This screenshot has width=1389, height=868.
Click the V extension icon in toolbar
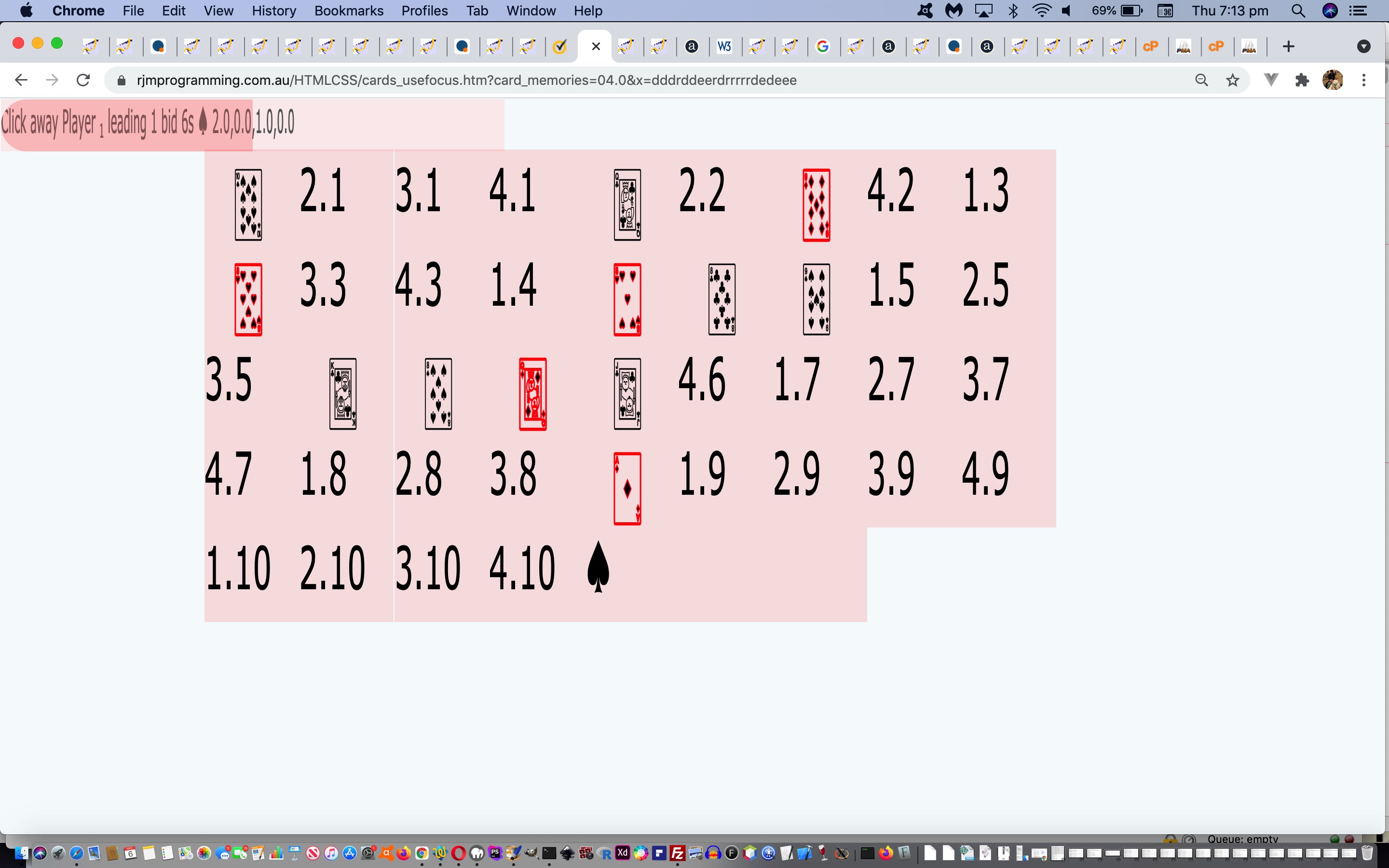point(1271,81)
